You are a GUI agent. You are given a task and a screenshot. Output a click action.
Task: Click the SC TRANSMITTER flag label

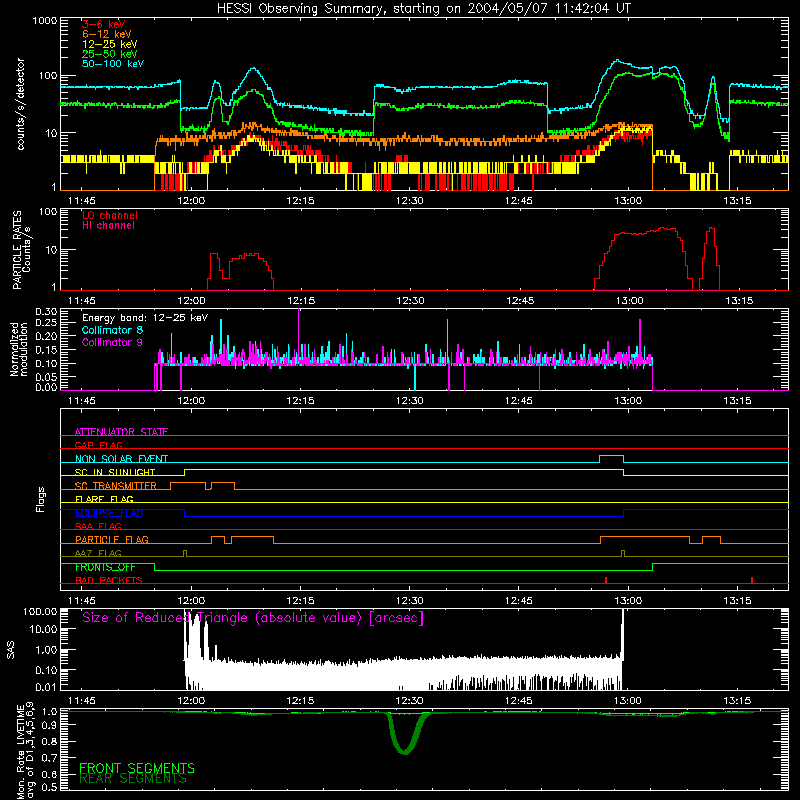click(115, 485)
